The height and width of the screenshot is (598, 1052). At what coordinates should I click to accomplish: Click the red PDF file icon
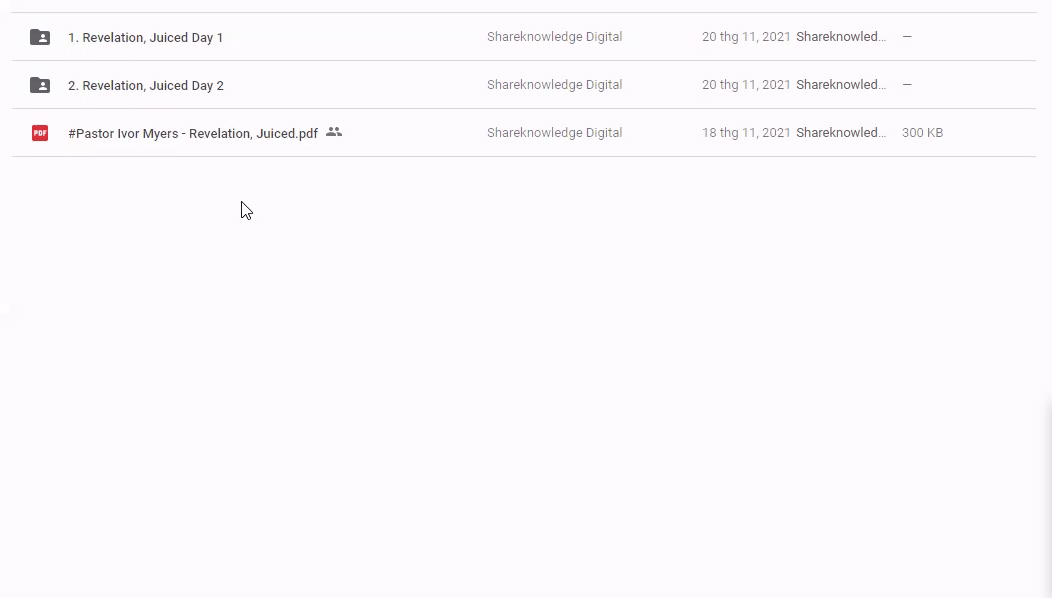pyautogui.click(x=40, y=133)
